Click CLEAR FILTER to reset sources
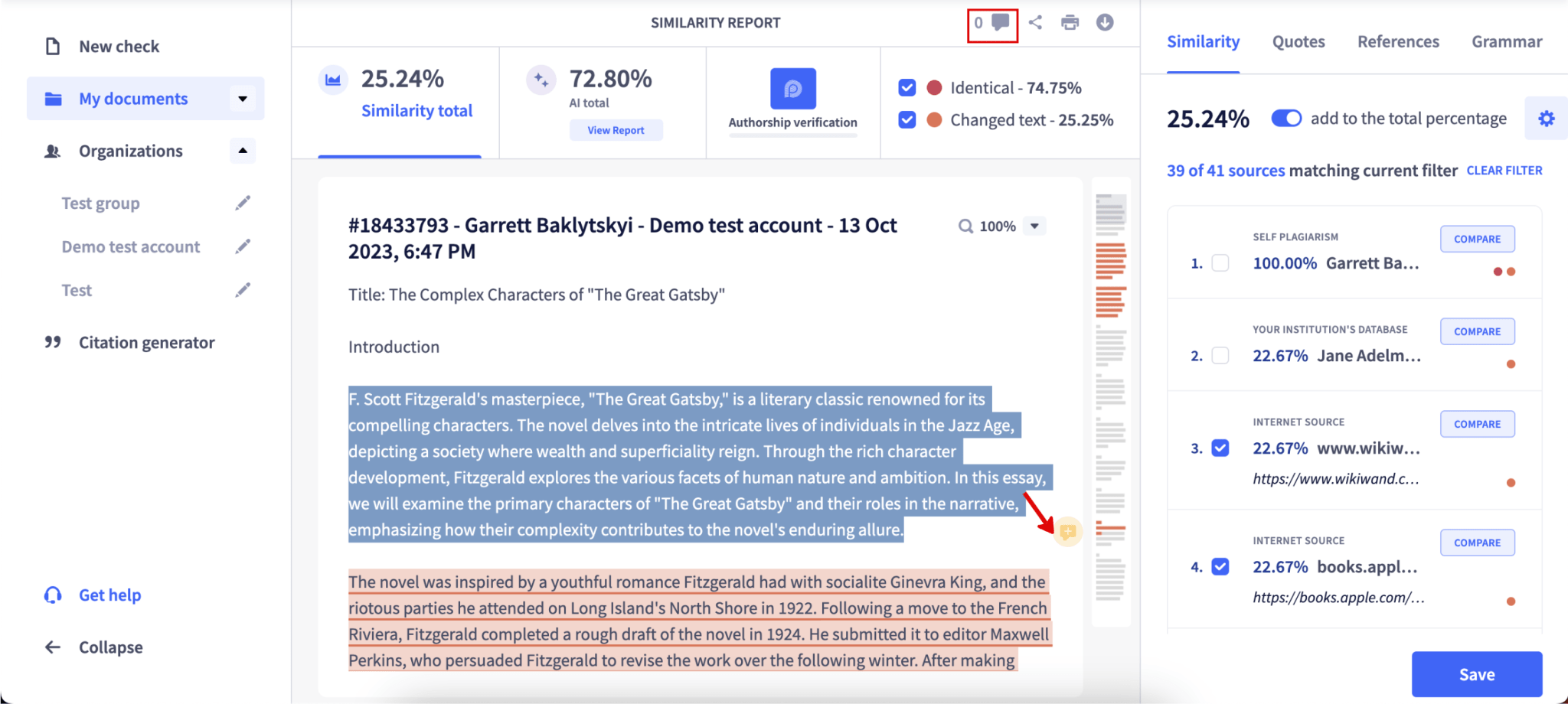This screenshot has width=1568, height=704. pos(1503,170)
